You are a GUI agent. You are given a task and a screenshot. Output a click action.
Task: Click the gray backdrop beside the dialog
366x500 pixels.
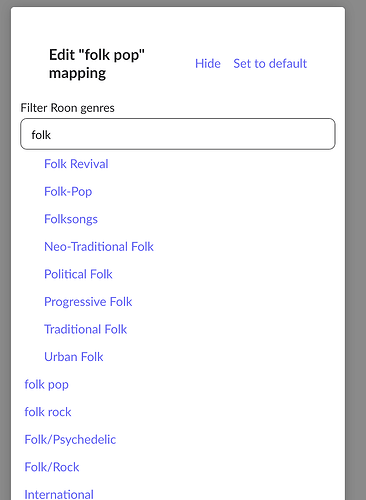point(356,250)
